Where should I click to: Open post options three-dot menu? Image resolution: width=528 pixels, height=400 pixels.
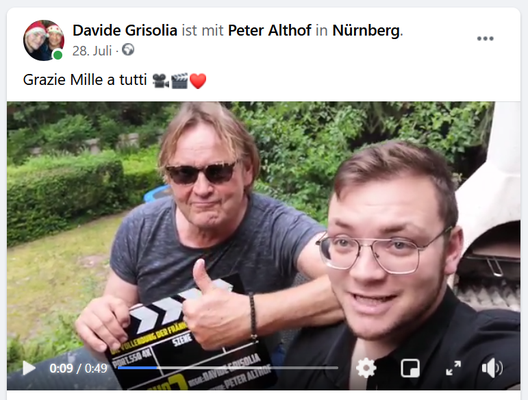485,38
